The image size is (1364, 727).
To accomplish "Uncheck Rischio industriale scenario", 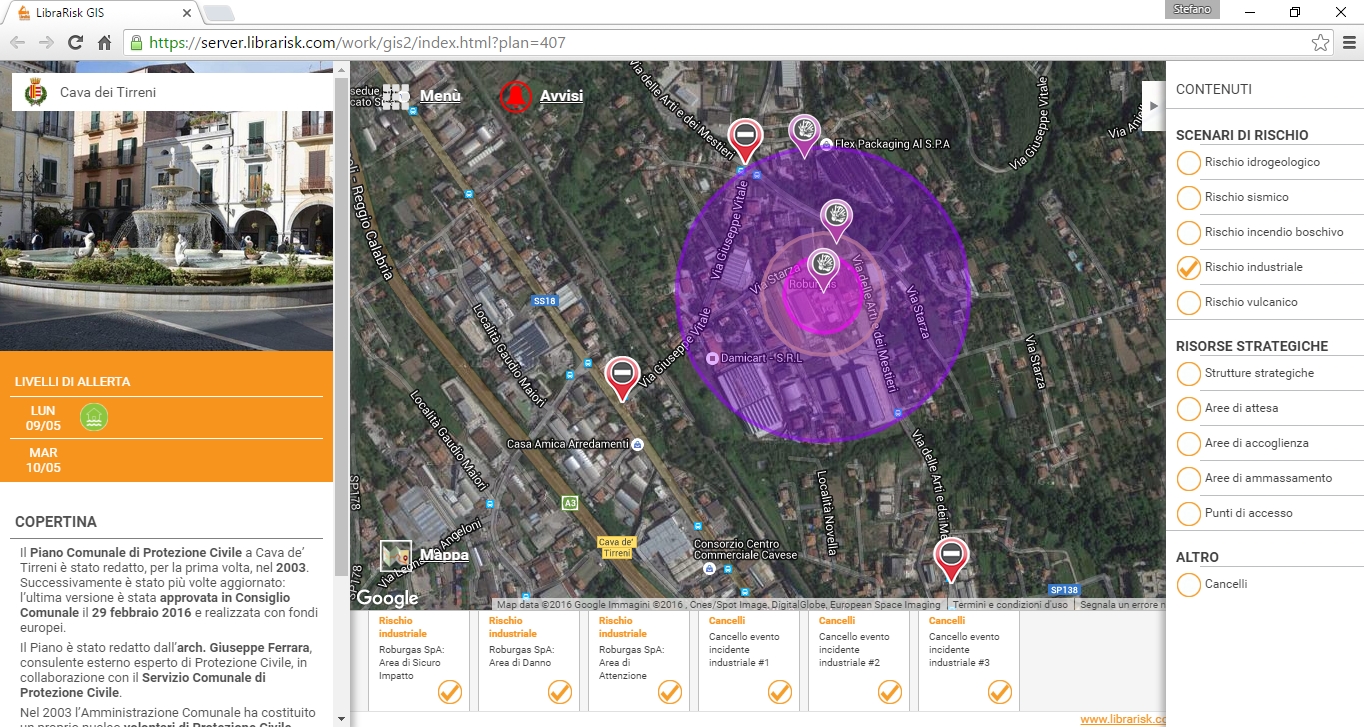I will (x=1188, y=268).
